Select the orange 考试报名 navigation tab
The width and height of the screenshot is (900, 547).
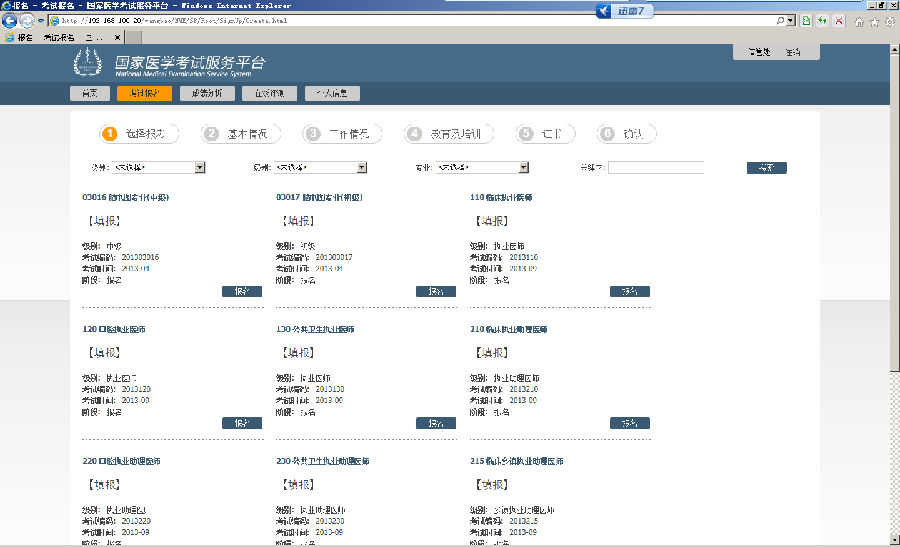[x=144, y=94]
